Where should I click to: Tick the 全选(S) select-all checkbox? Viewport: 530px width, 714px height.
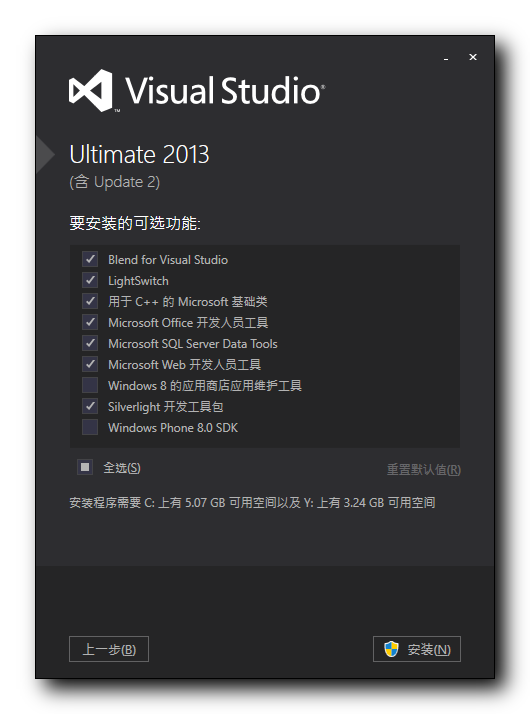tap(85, 467)
